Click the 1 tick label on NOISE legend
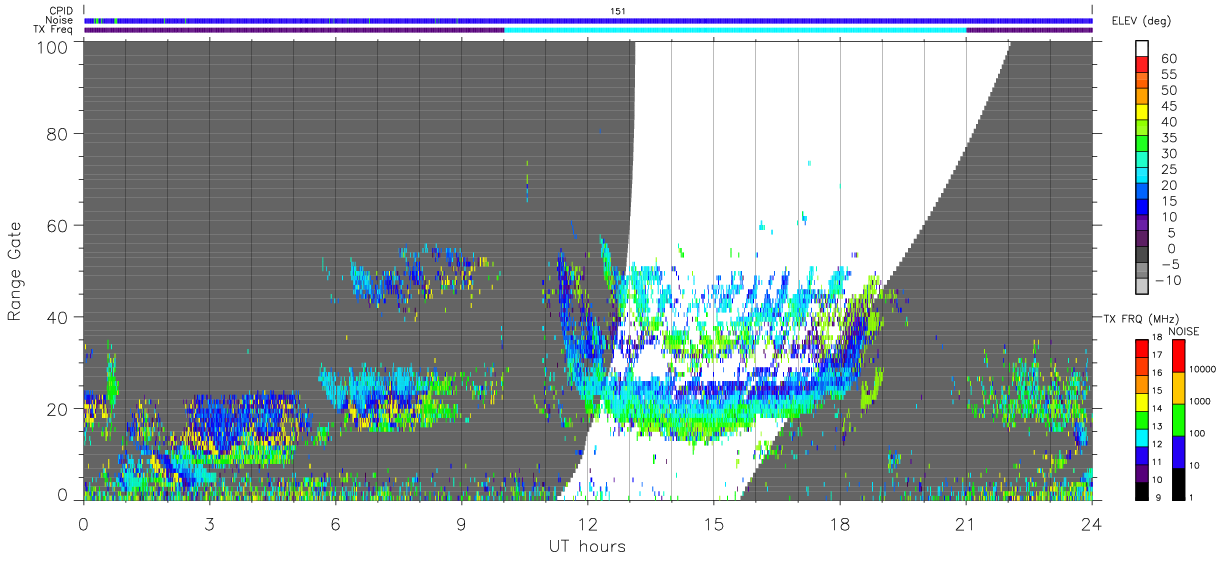Screen dimensions: 1228x567 1190,498
